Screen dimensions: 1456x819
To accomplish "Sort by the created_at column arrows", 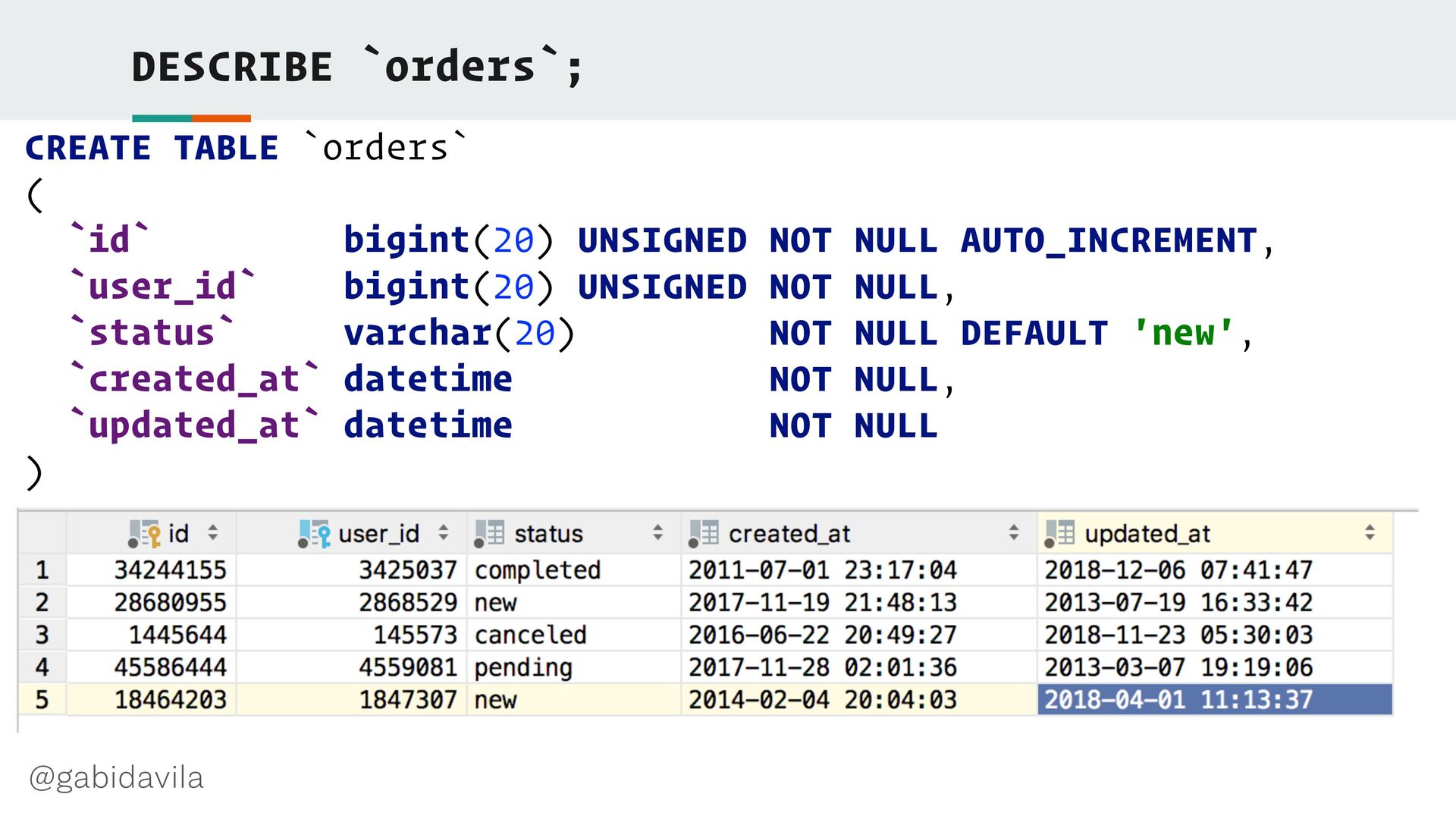I will (x=1014, y=532).
